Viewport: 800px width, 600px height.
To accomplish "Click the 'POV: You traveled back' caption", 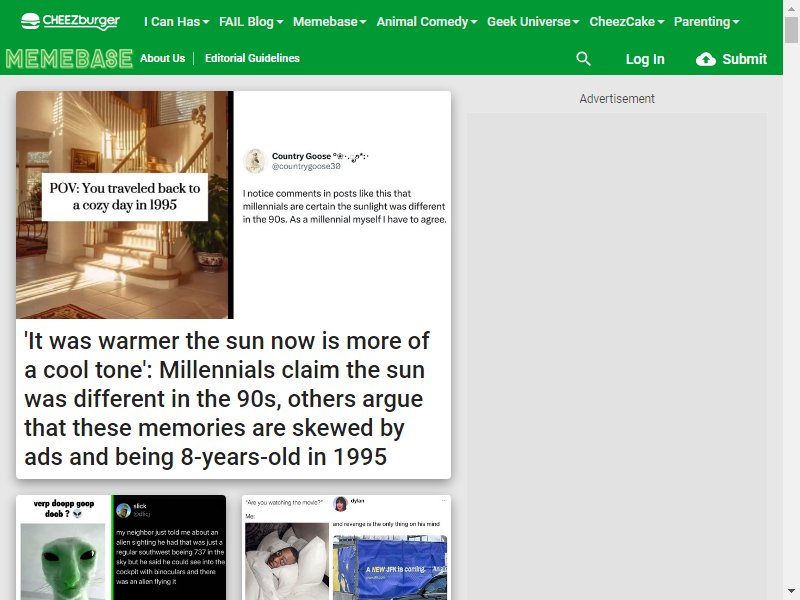I will click(125, 196).
